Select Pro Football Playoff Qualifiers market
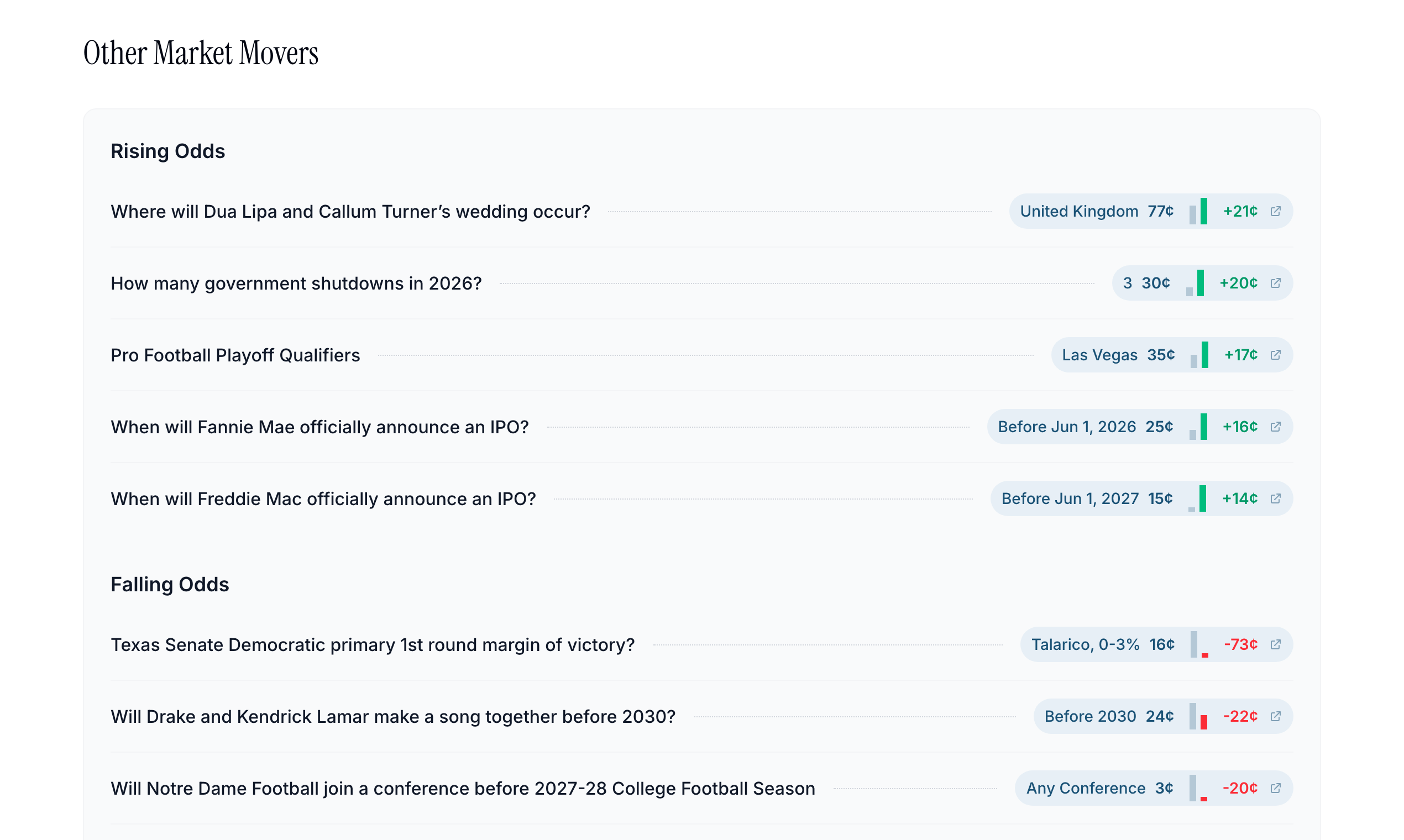 (x=235, y=355)
